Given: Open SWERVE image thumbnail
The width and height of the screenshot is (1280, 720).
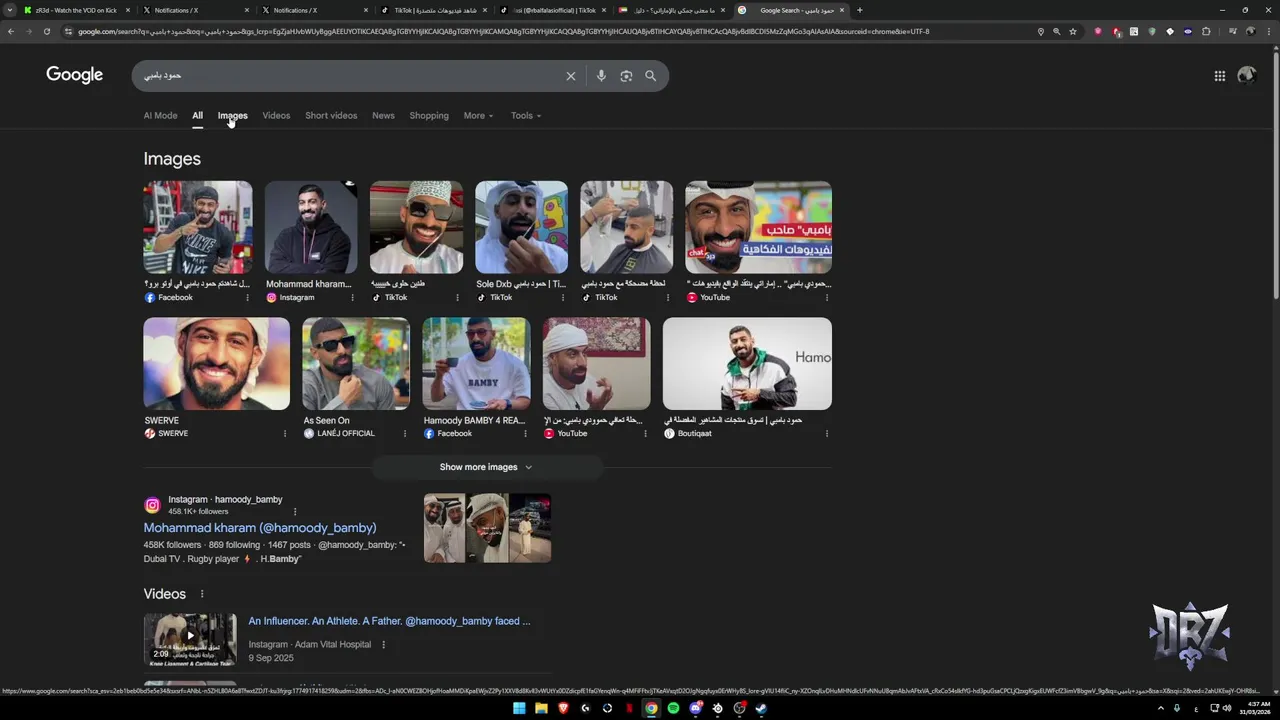Looking at the screenshot, I should pyautogui.click(x=216, y=364).
